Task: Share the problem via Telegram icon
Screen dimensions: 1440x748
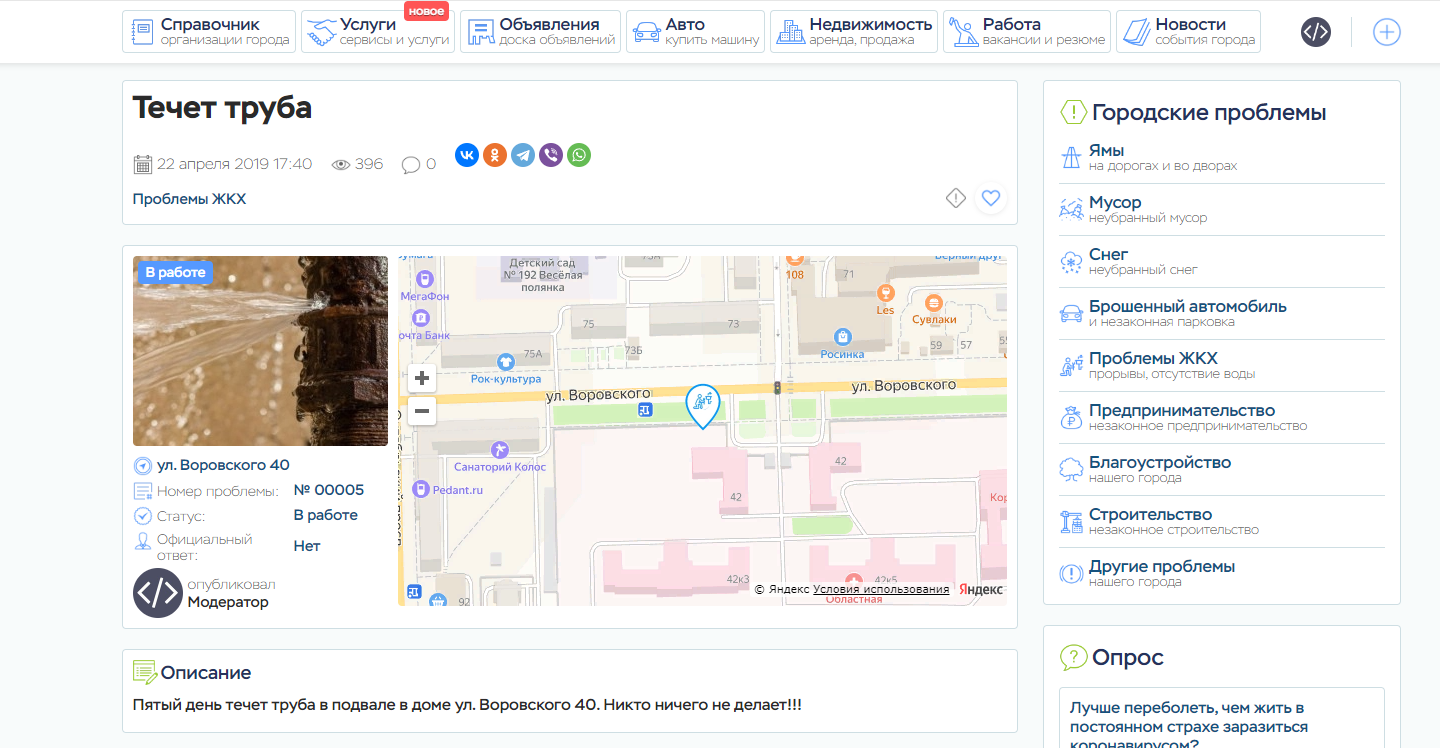Action: 523,155
